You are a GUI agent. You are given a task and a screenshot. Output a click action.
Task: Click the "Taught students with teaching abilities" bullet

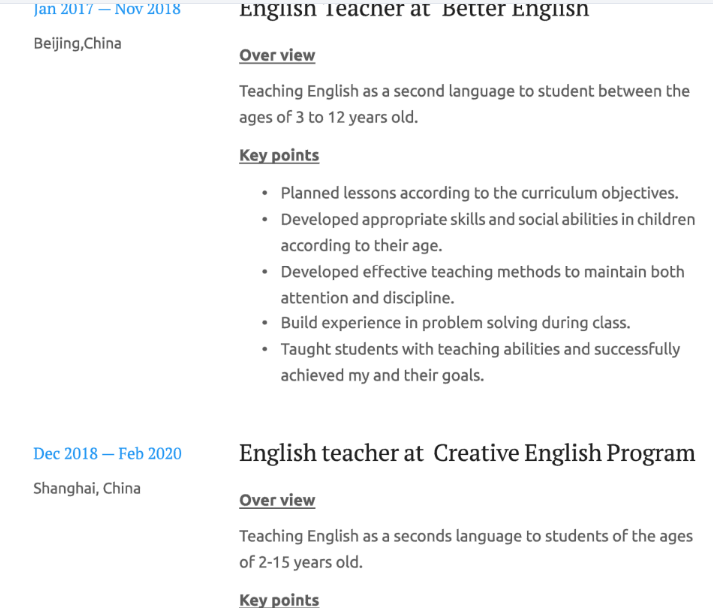click(480, 349)
